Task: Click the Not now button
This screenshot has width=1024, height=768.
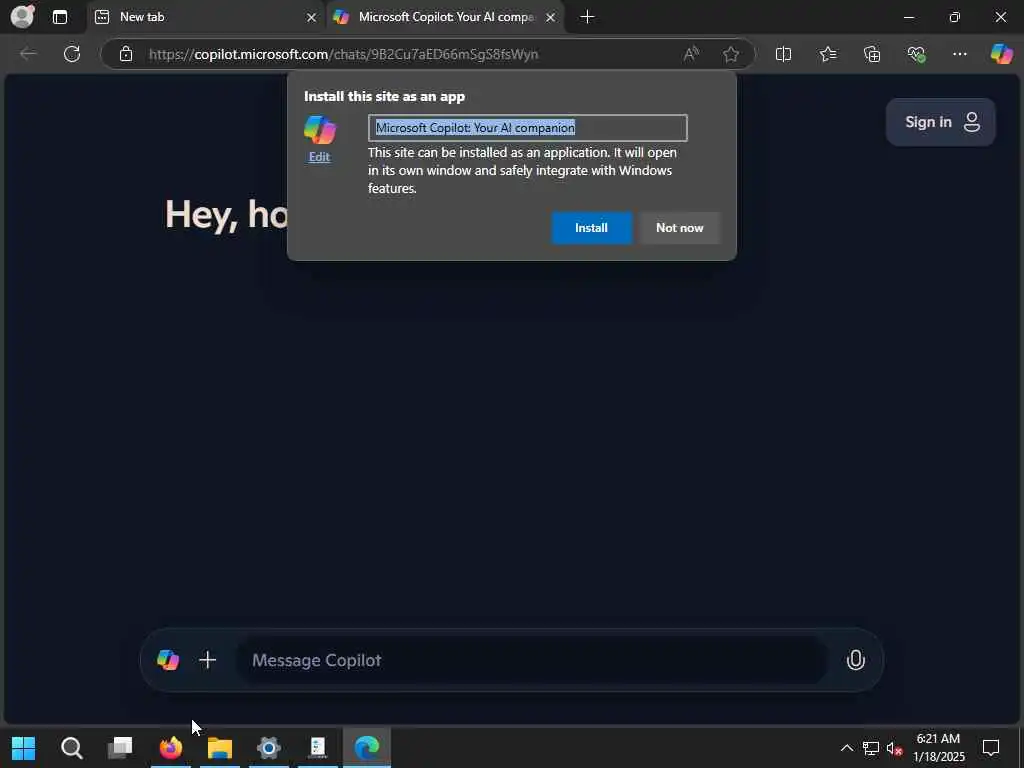Action: tap(680, 228)
